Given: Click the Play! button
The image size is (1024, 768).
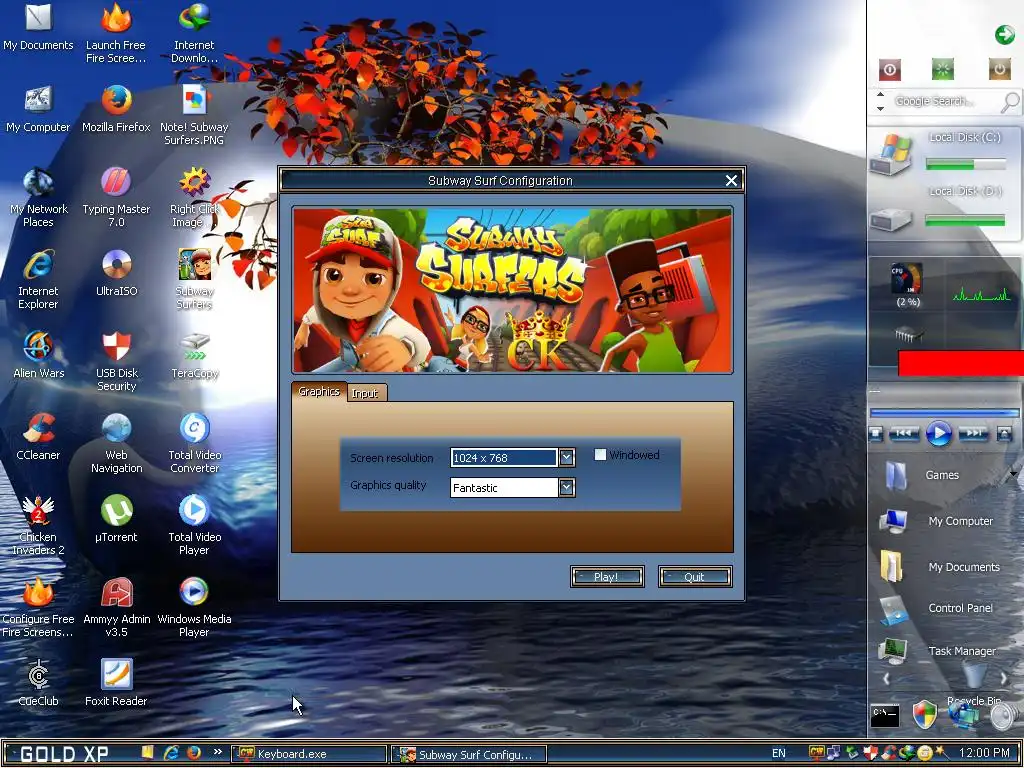Looking at the screenshot, I should click(607, 577).
